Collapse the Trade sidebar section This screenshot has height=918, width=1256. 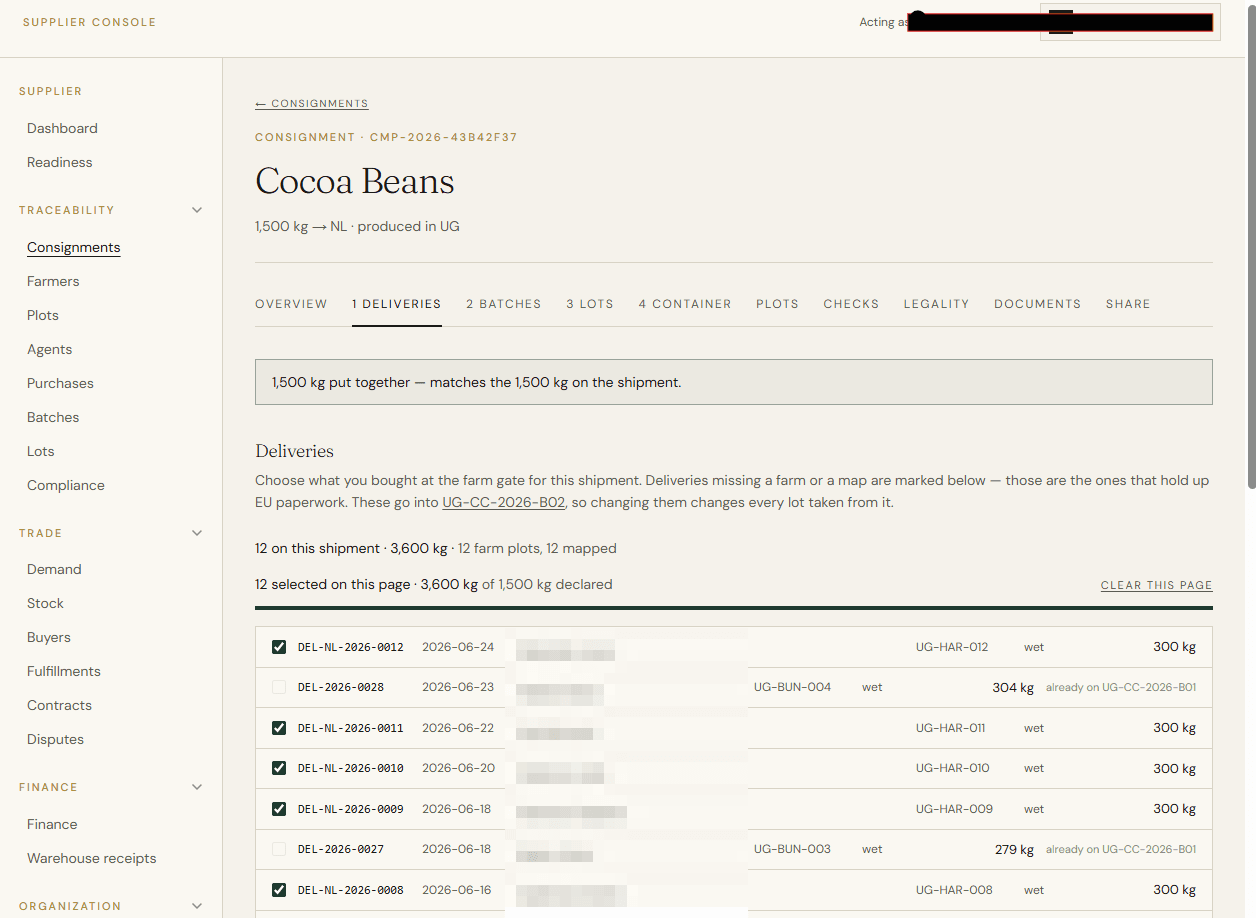pos(197,533)
